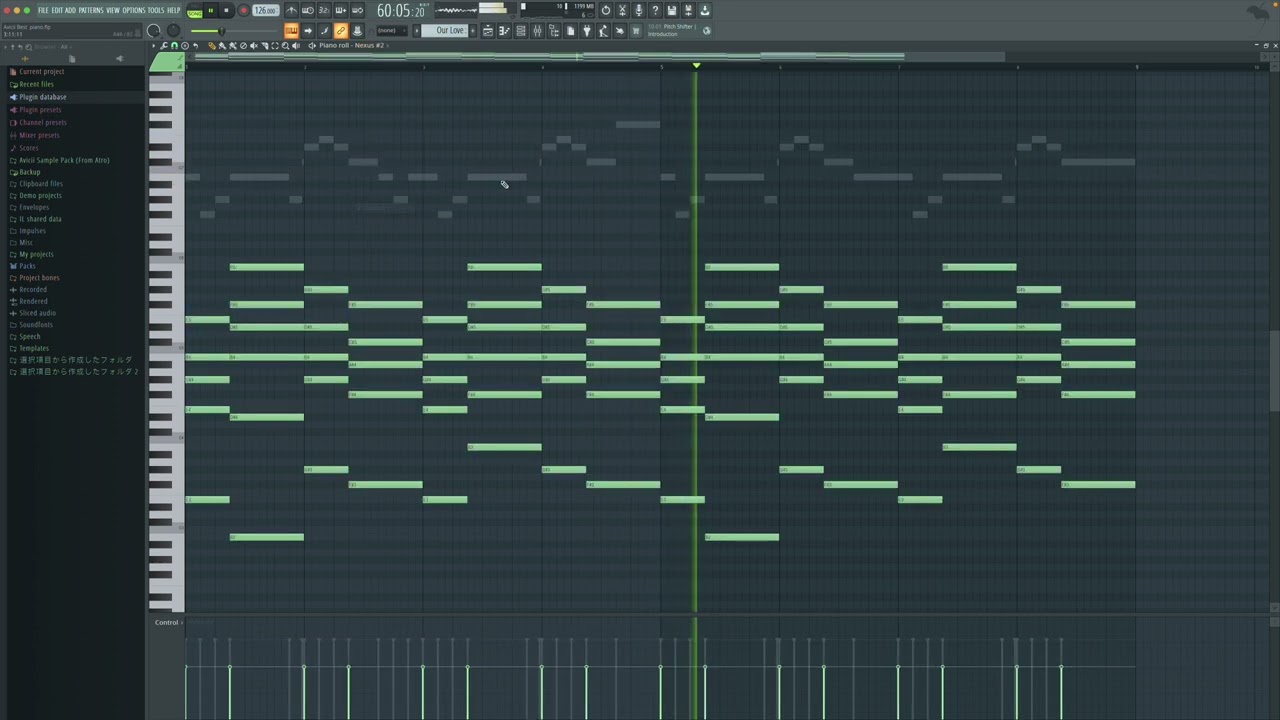Toggle typing keyboard to piano icon
Viewport: 1280px width, 720px height.
coord(291,31)
